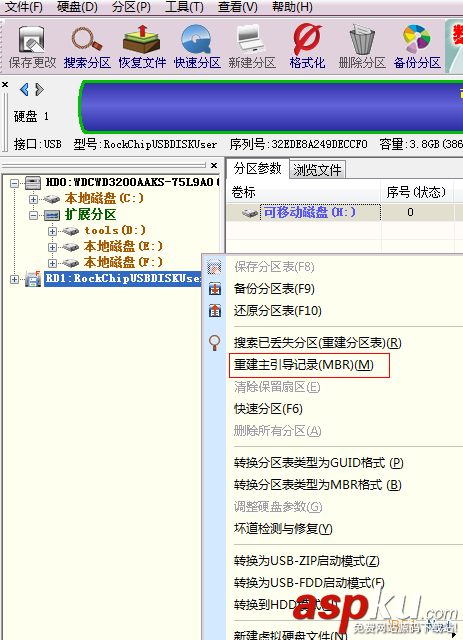463x640 pixels.
Task: Choose 搜索已丢失分区(重建分区表)(R)
Action: click(x=317, y=343)
